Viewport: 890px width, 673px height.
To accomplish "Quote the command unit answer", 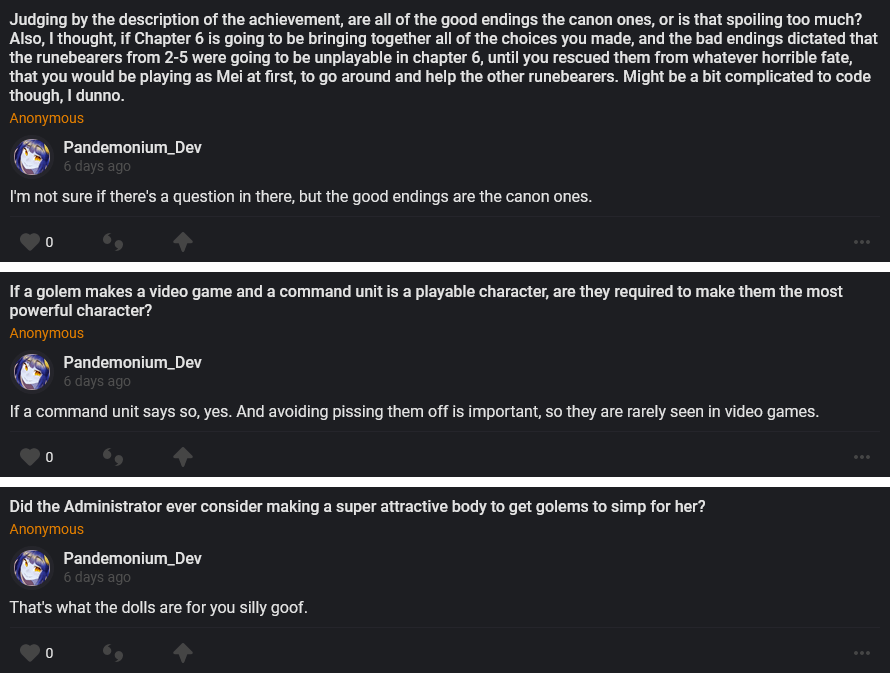I will [x=113, y=457].
